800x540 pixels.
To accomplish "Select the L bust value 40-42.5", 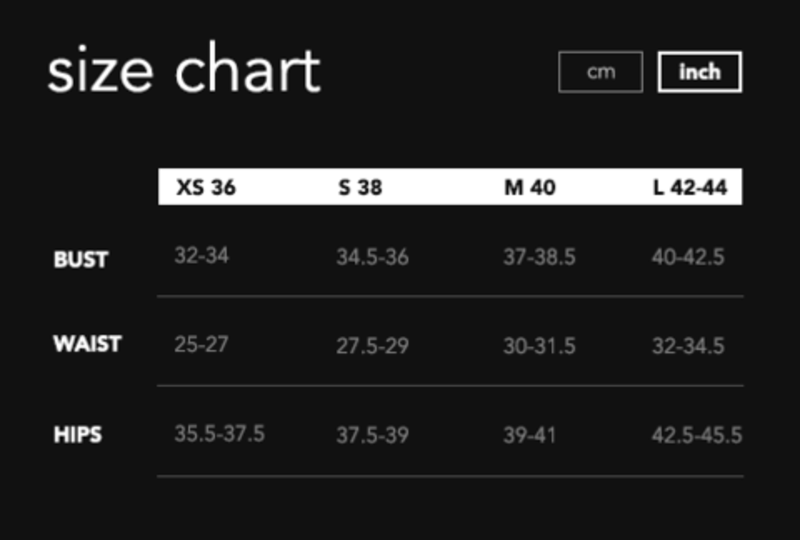I will pyautogui.click(x=688, y=257).
